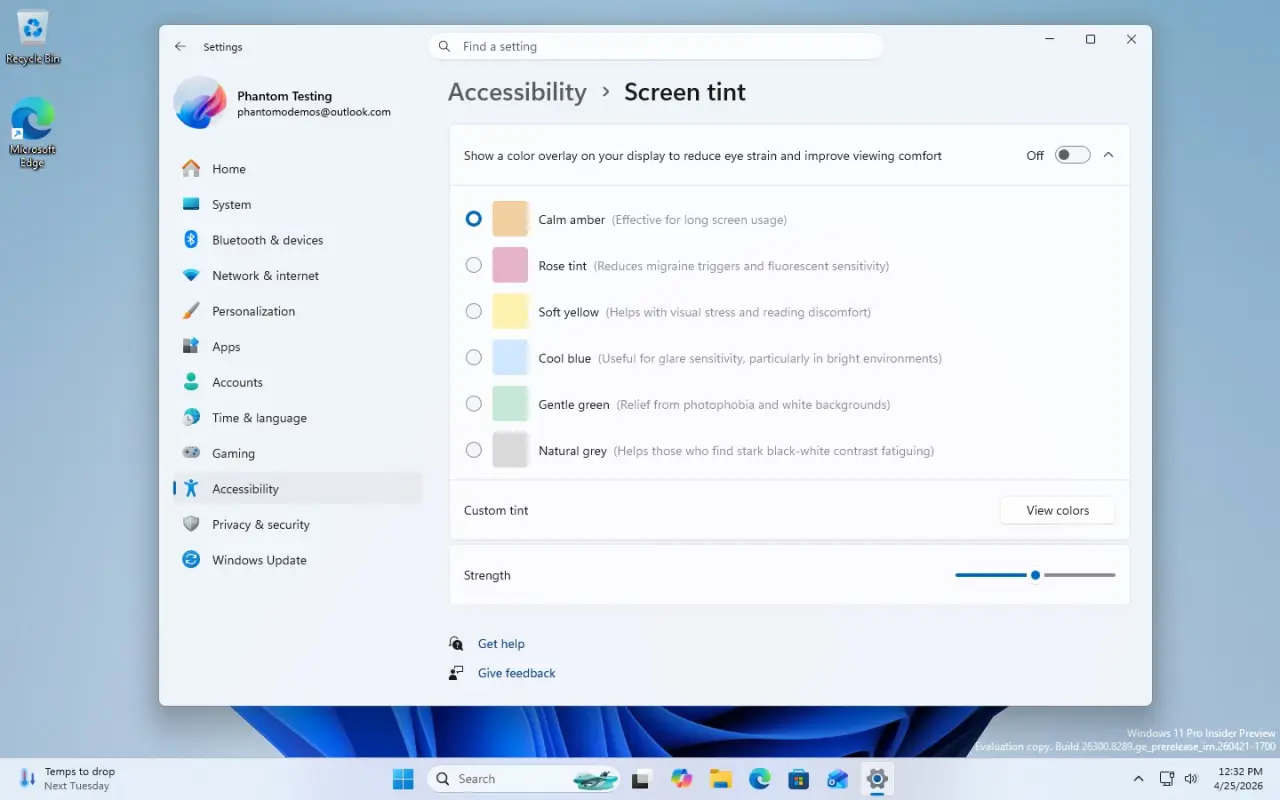Open the Accounts menu item
Screen dimensions: 1280x800
[237, 382]
